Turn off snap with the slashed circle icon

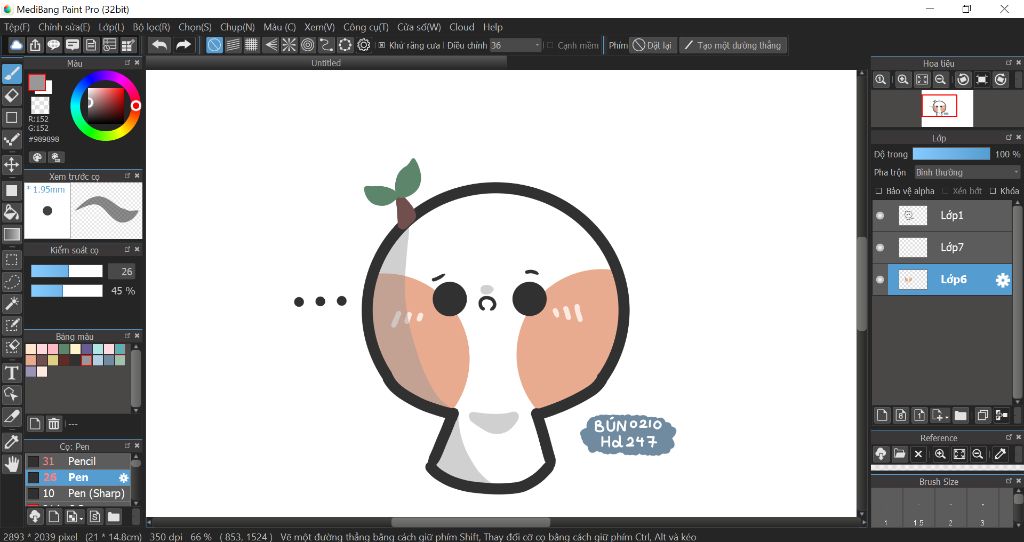pyautogui.click(x=214, y=45)
